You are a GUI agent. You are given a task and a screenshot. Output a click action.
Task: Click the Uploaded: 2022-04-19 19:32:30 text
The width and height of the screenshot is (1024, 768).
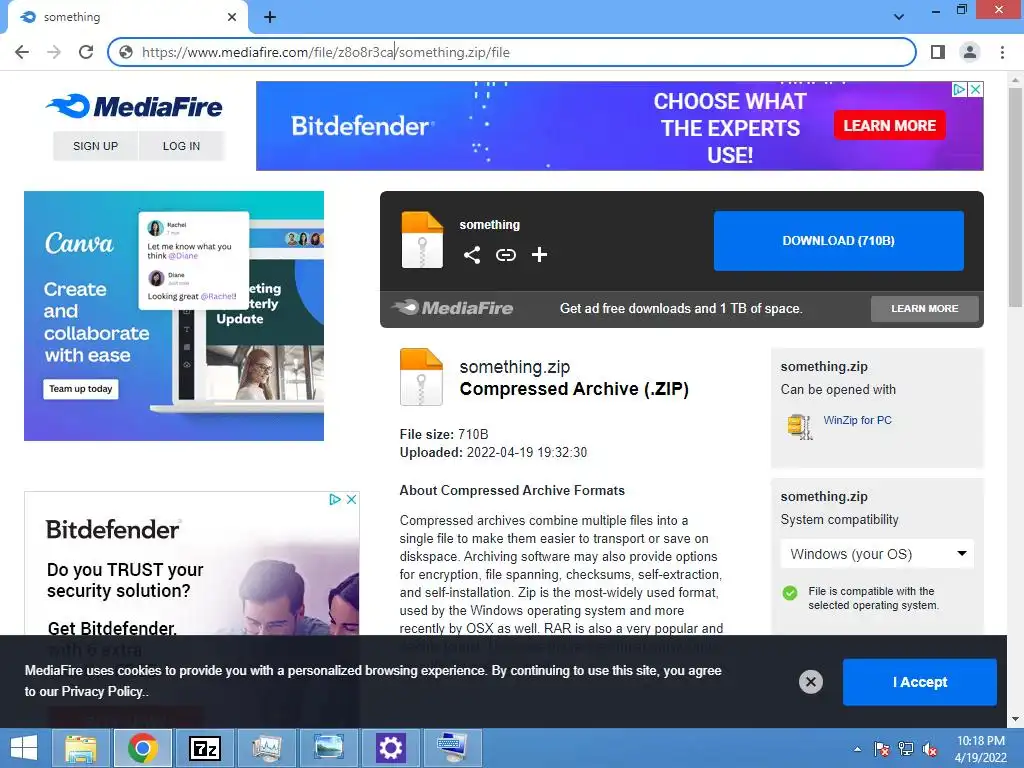[493, 452]
